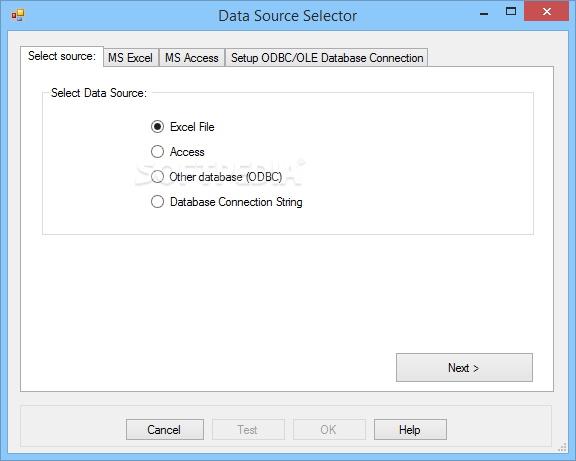Image resolution: width=576 pixels, height=461 pixels.
Task: Click the application icon in title bar
Action: 18,15
